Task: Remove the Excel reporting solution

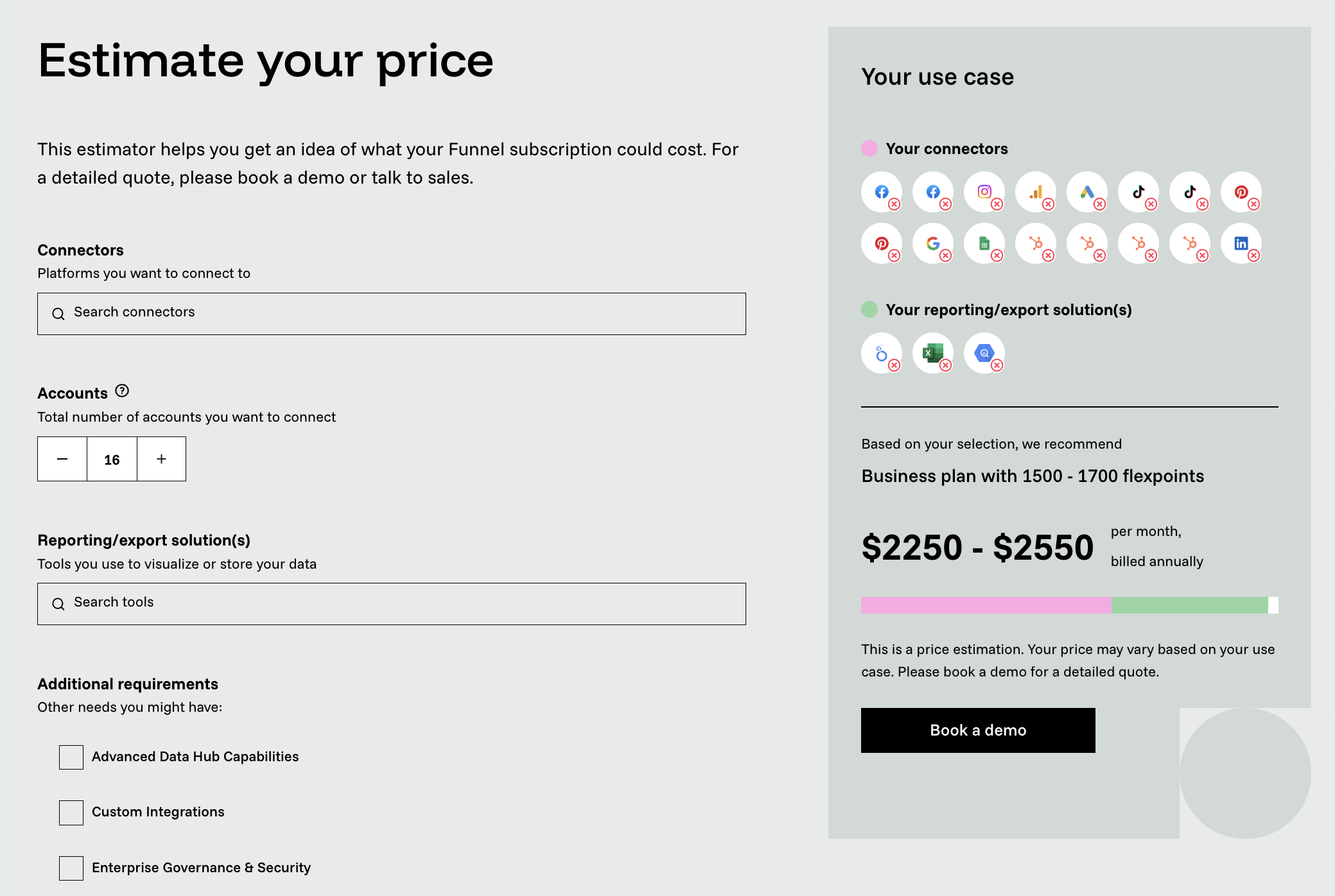Action: click(946, 365)
